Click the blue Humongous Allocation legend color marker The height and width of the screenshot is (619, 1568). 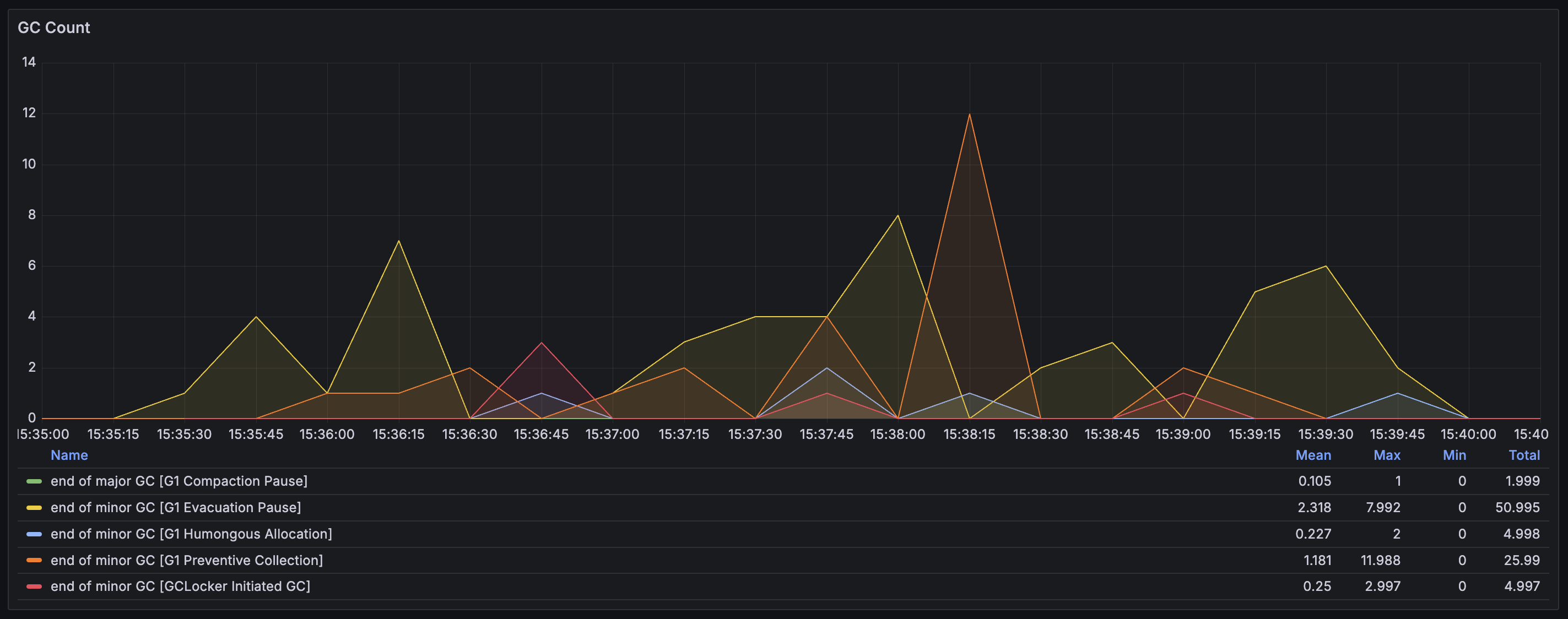34,534
